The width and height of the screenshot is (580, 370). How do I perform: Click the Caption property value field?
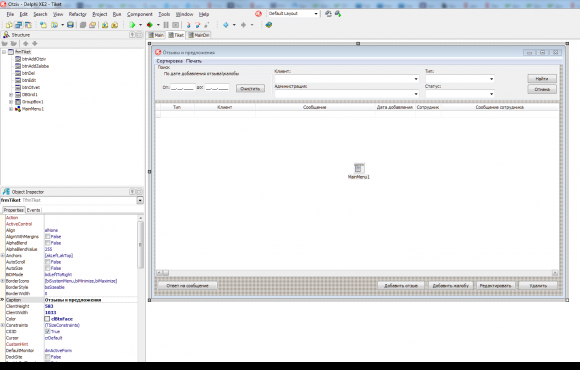91,300
